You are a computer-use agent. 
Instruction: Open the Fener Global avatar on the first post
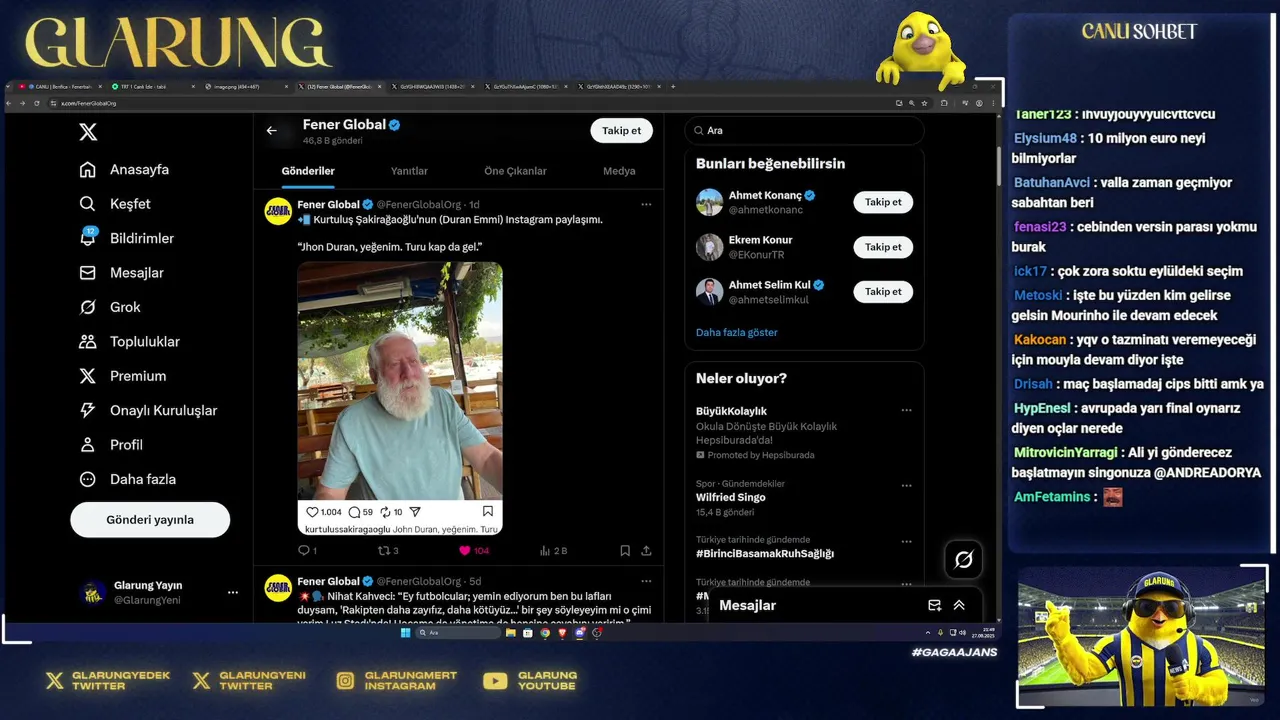(278, 211)
